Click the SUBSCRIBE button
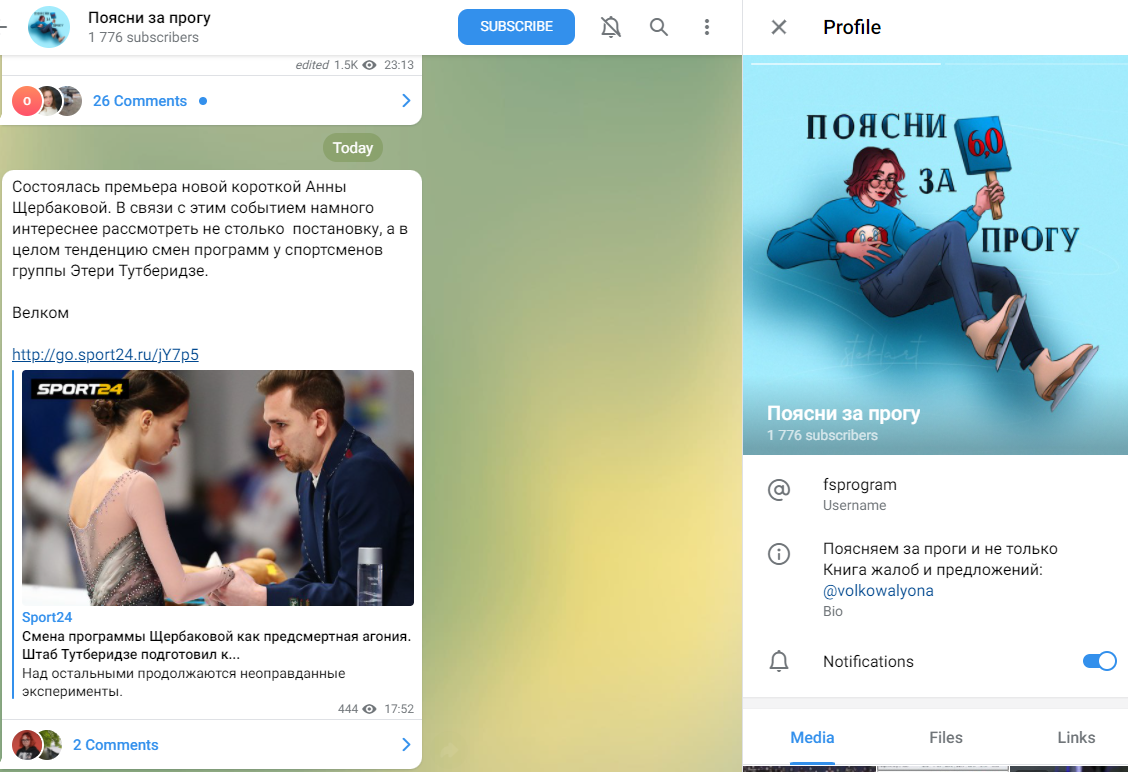 click(x=516, y=27)
